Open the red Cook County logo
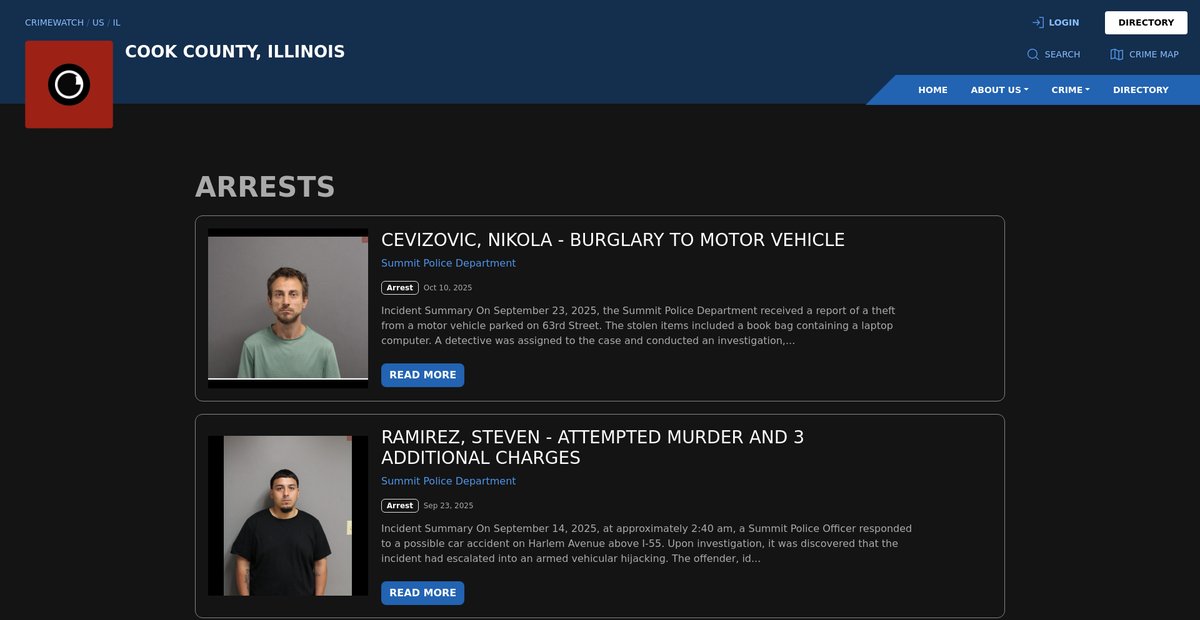The image size is (1200, 620). [x=69, y=84]
